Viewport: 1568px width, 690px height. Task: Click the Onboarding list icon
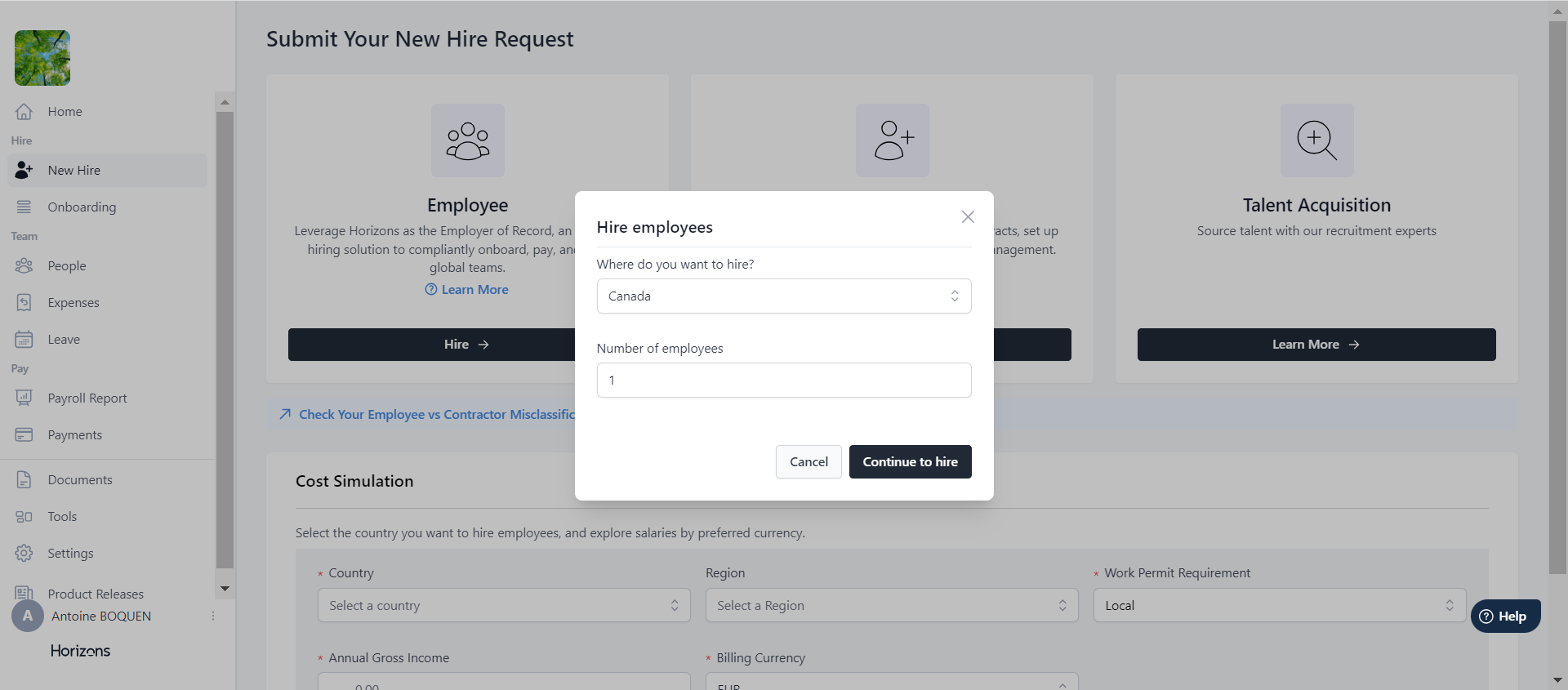(x=24, y=207)
